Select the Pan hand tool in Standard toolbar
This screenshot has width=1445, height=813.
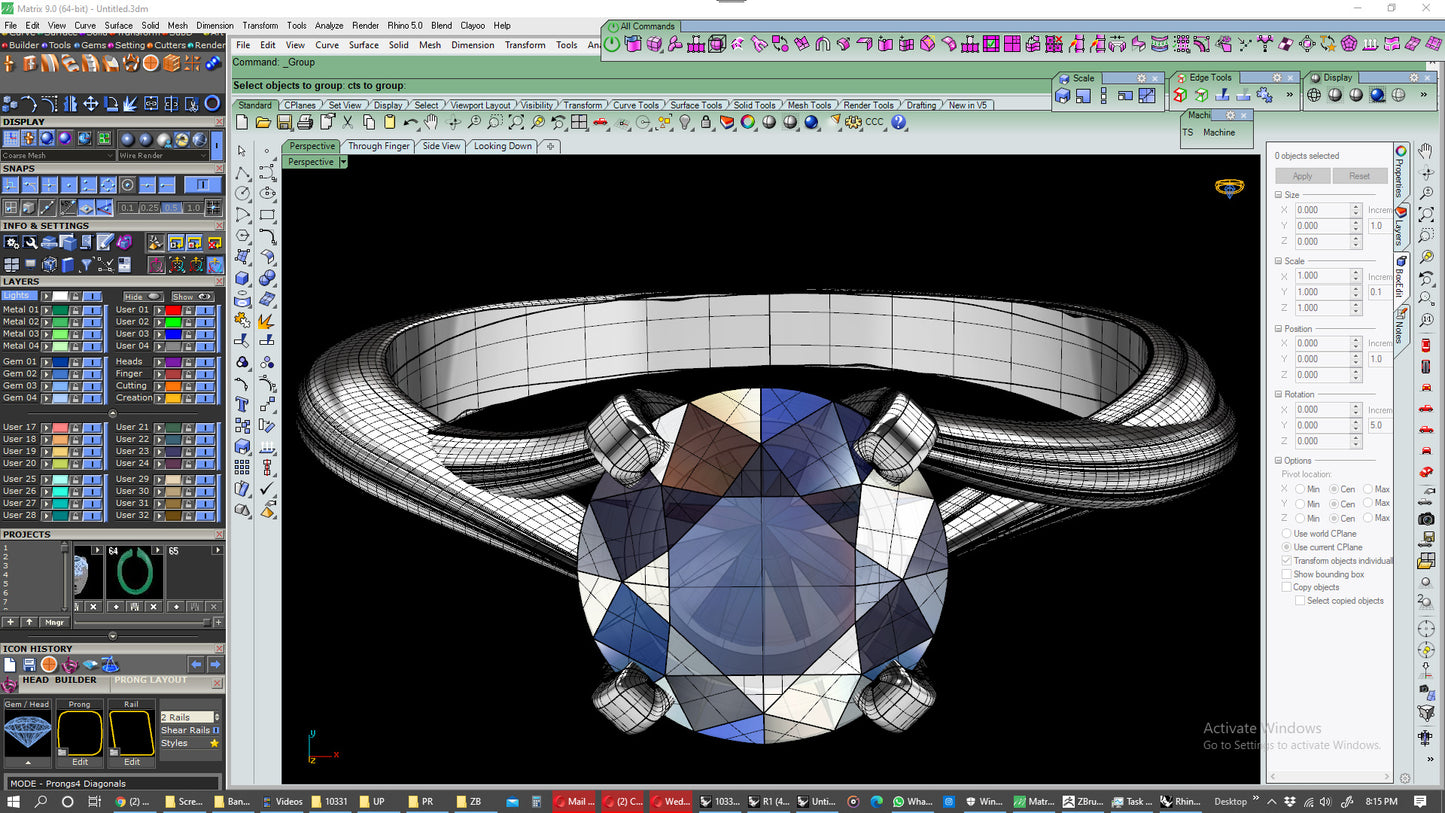click(431, 122)
